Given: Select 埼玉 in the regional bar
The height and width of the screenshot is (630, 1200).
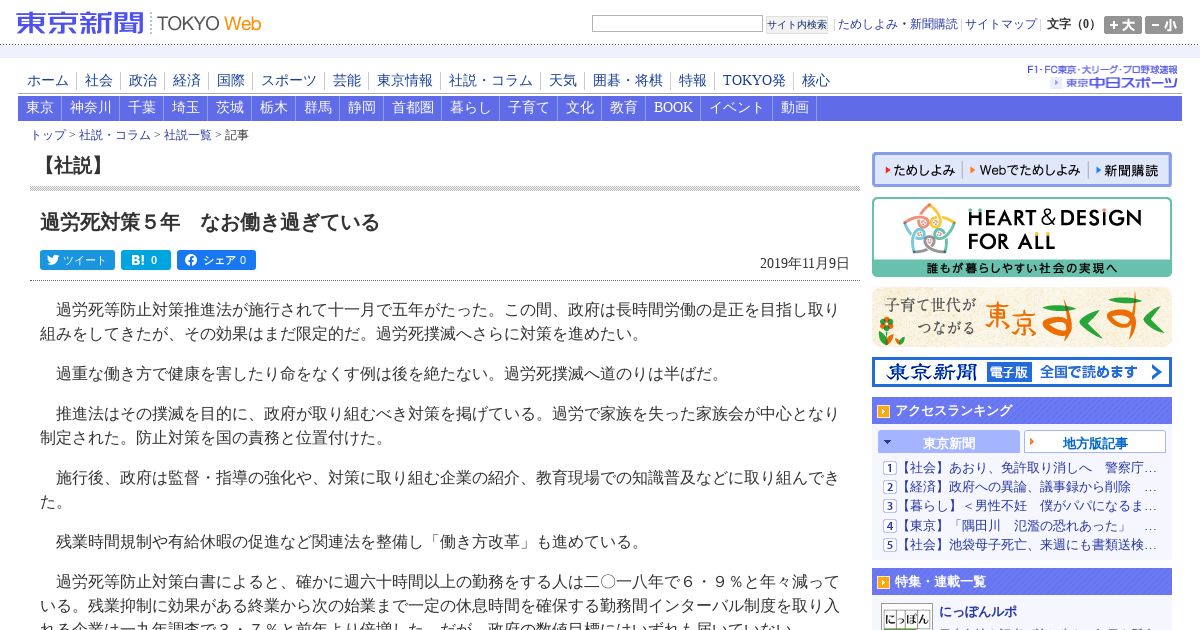Looking at the screenshot, I should click(x=186, y=108).
